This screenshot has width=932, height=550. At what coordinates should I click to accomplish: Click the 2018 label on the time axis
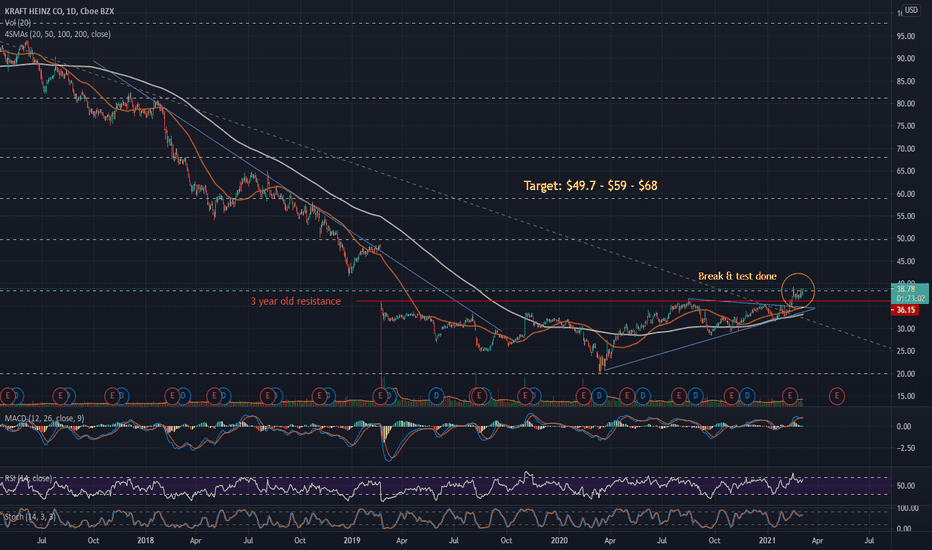point(145,540)
